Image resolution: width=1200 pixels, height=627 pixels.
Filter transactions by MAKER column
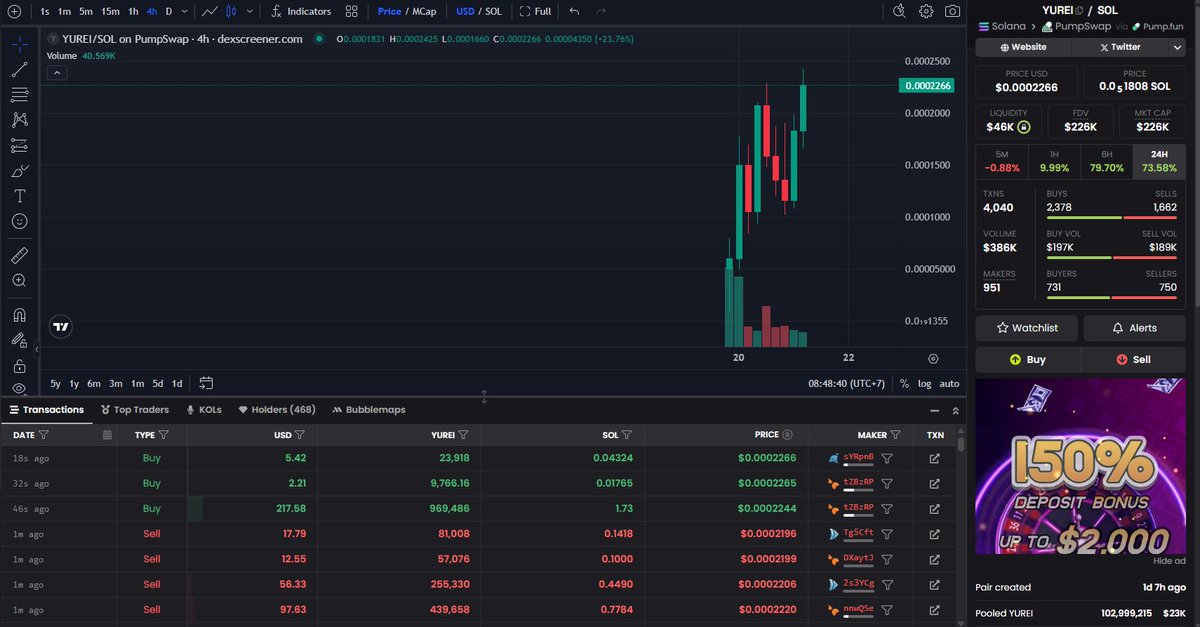pyautogui.click(x=895, y=435)
